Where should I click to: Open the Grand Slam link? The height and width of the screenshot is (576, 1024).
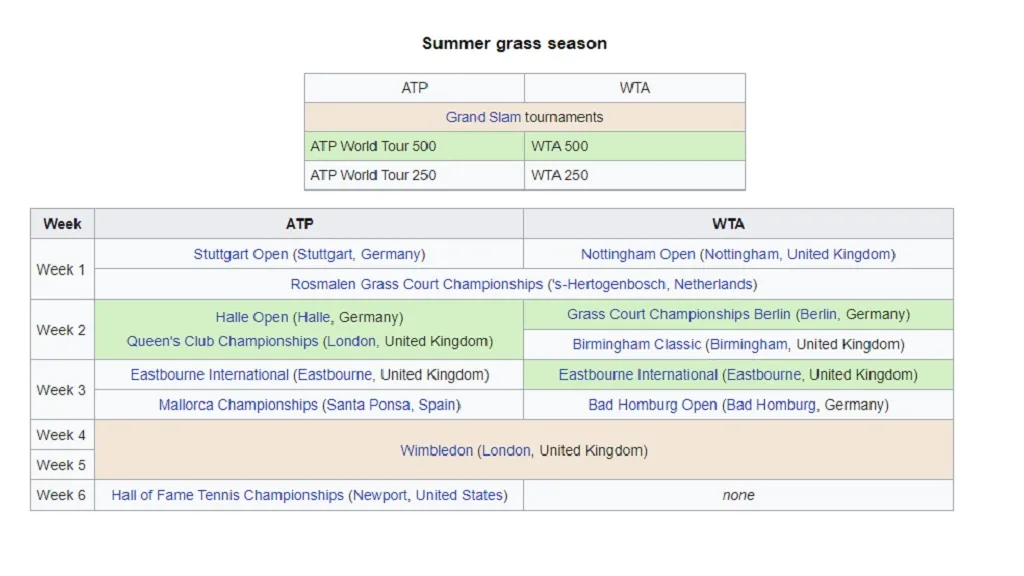point(483,117)
